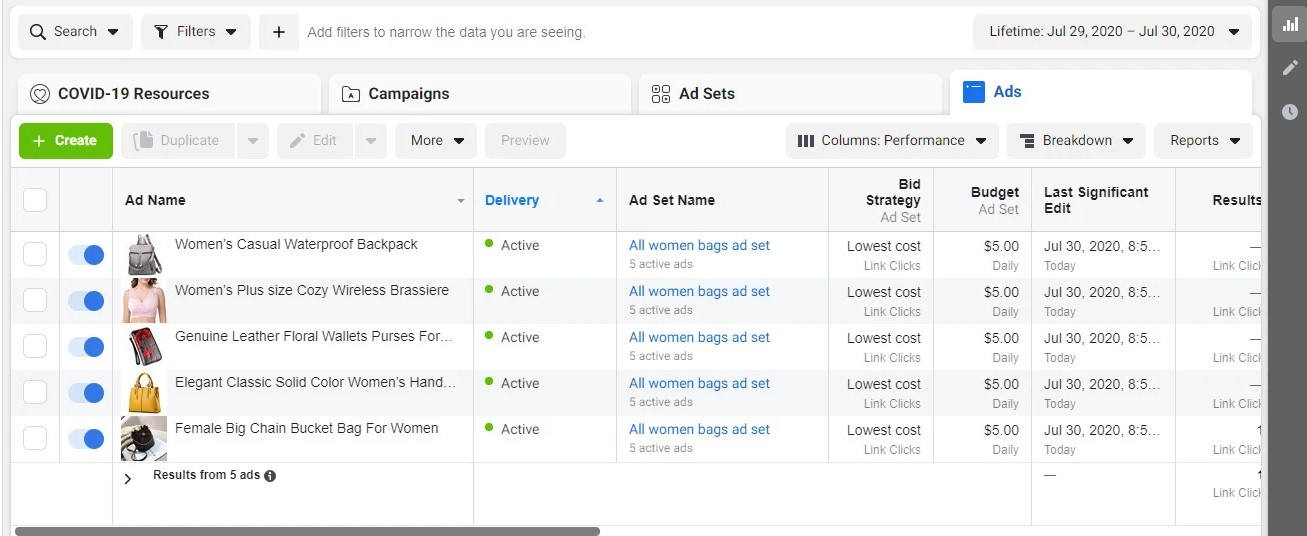Screen dimensions: 1307x536
Task: Click the pencil edit icon in sidebar
Action: coord(1290,68)
